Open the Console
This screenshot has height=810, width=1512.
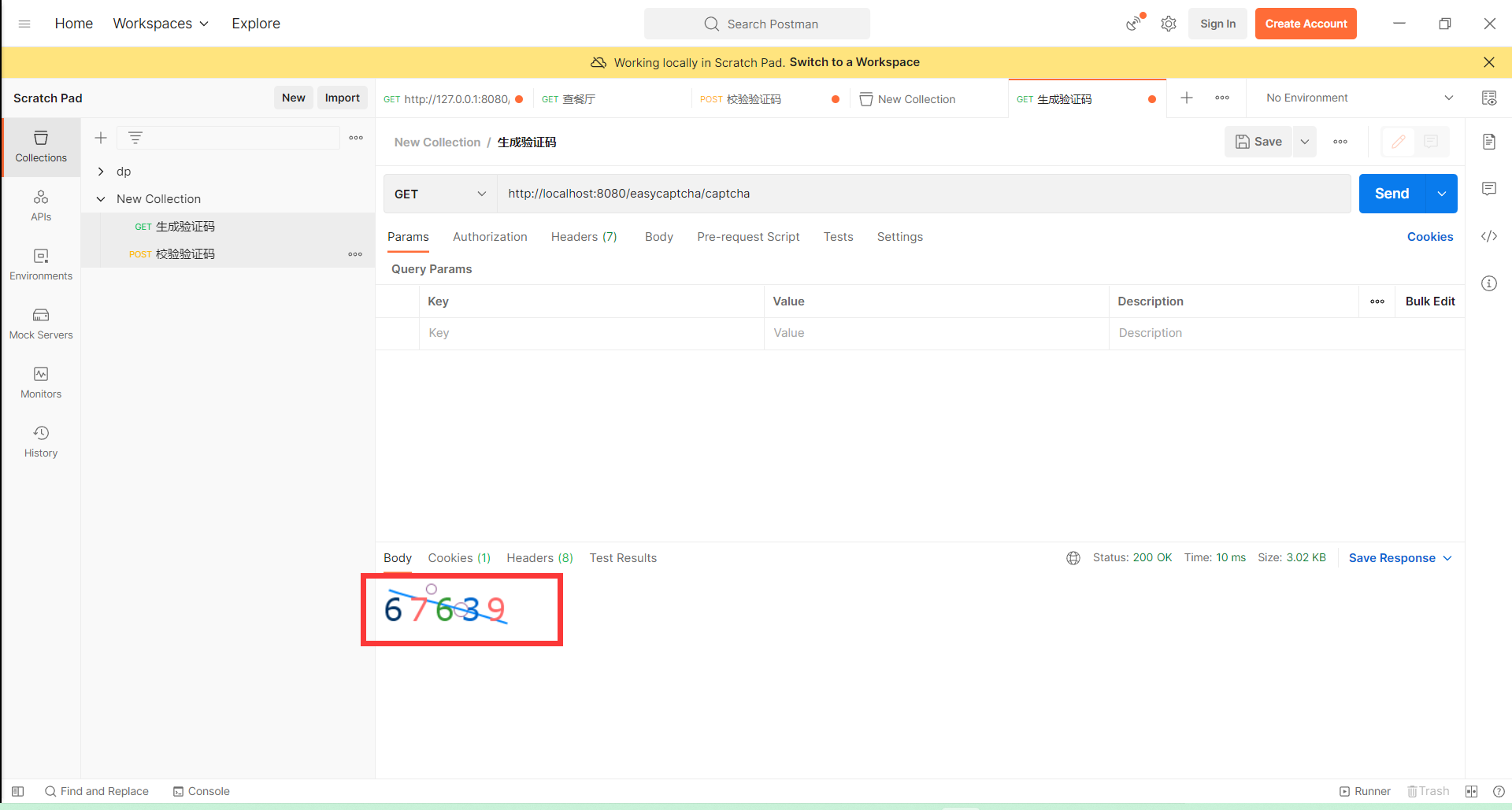[x=201, y=791]
